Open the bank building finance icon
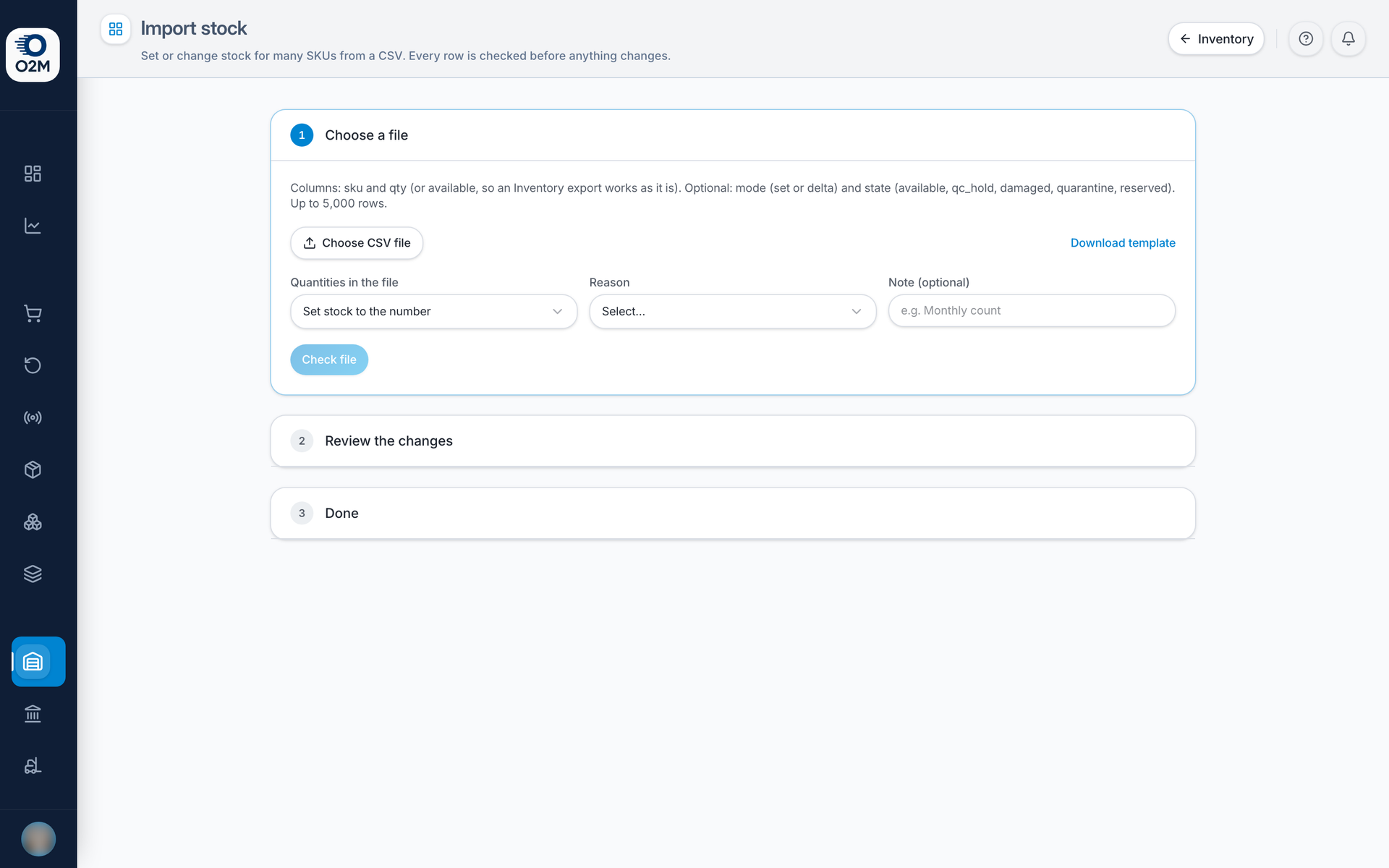The image size is (1389, 868). tap(33, 714)
